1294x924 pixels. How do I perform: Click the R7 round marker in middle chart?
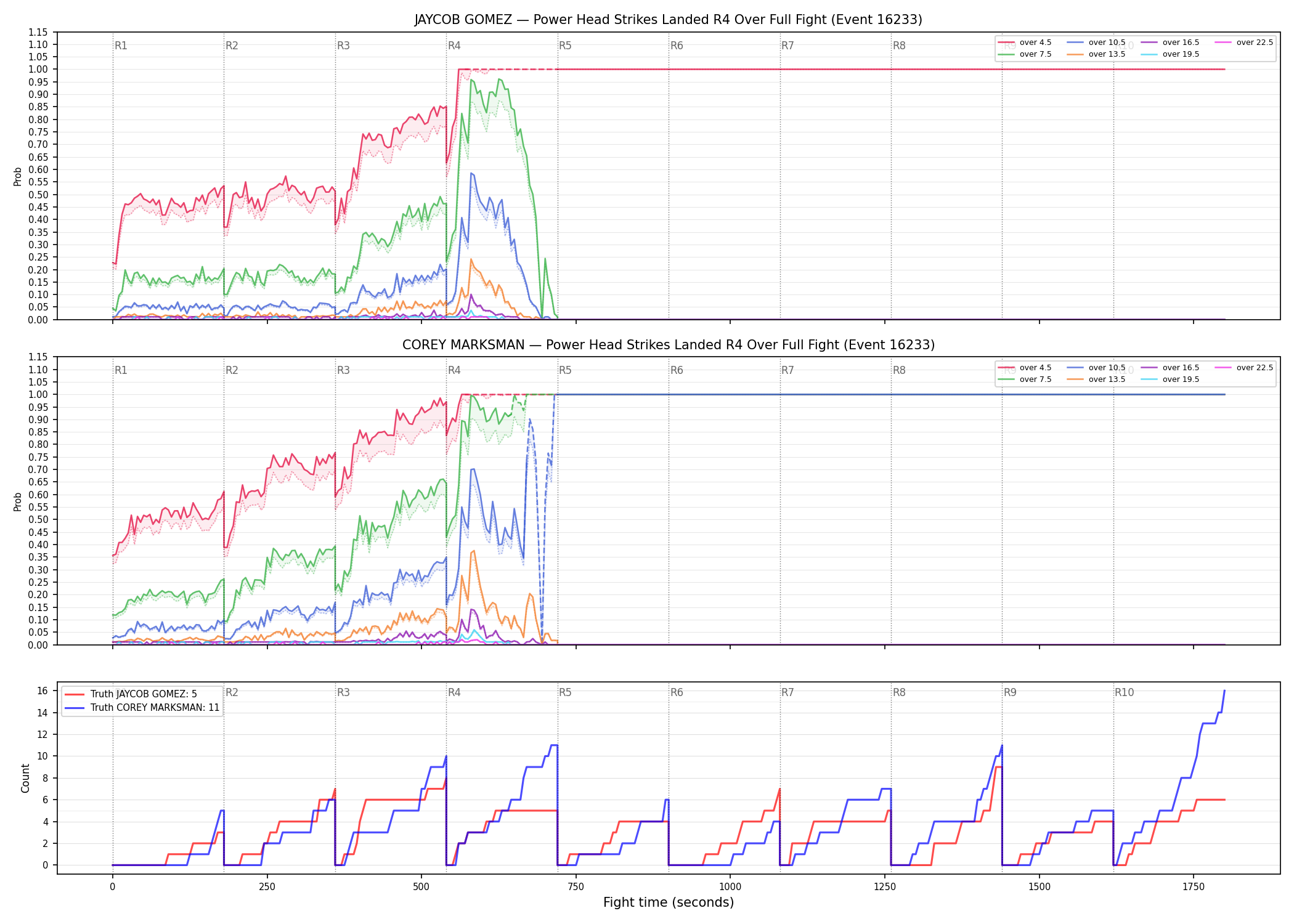point(787,370)
